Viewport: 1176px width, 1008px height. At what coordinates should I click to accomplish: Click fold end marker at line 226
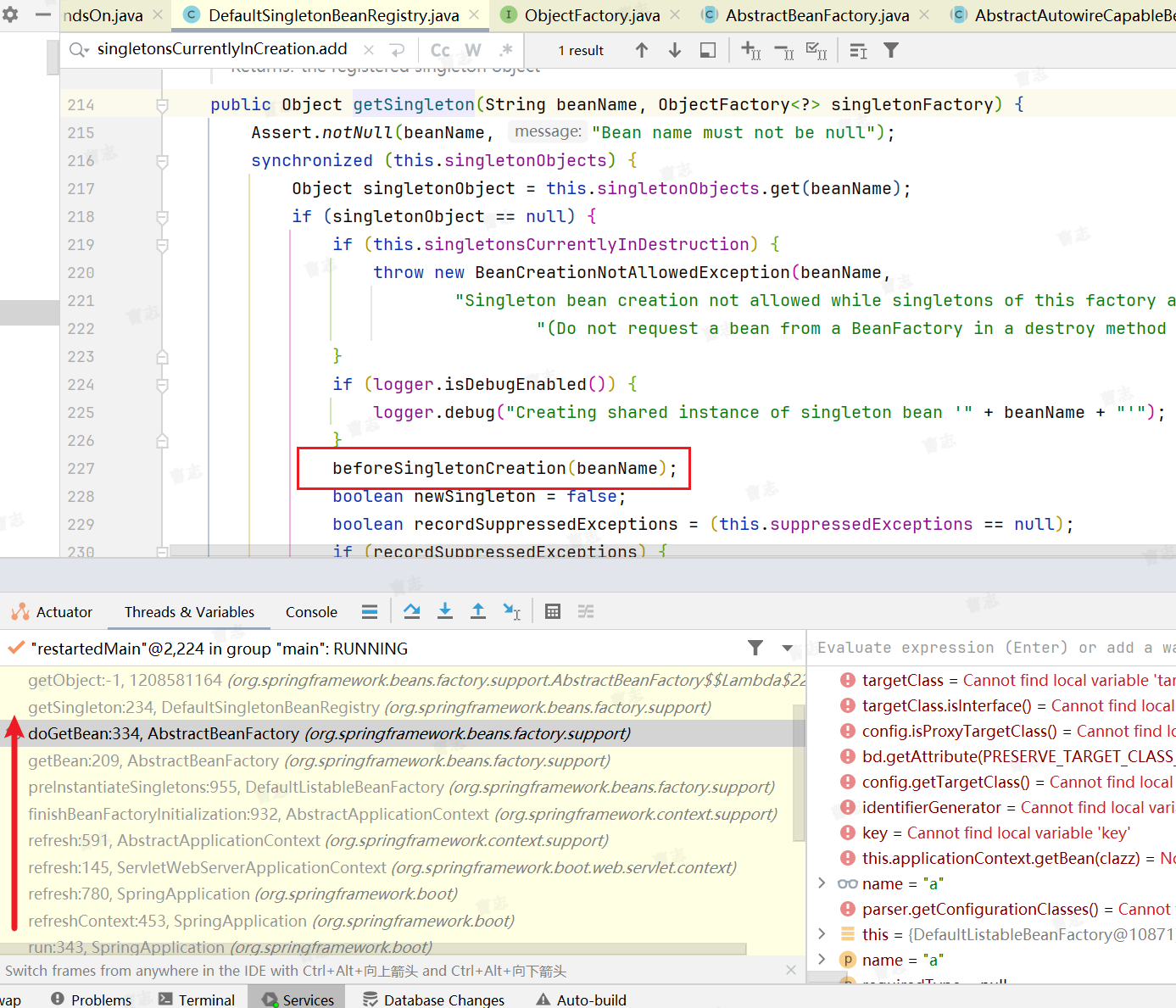162,441
